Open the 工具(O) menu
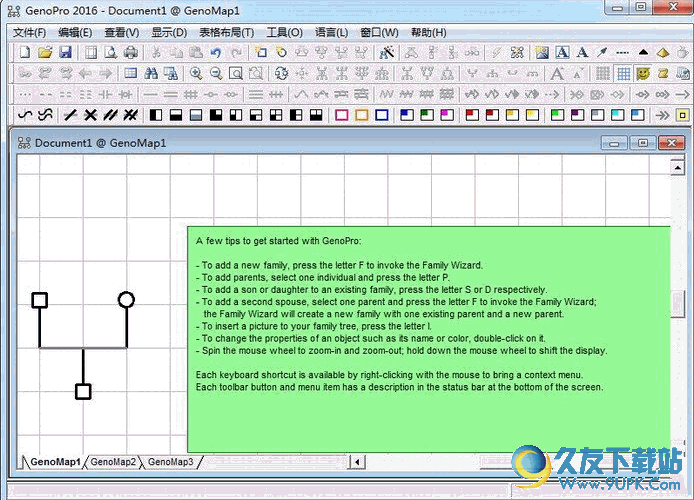This screenshot has height=500, width=694. click(284, 33)
